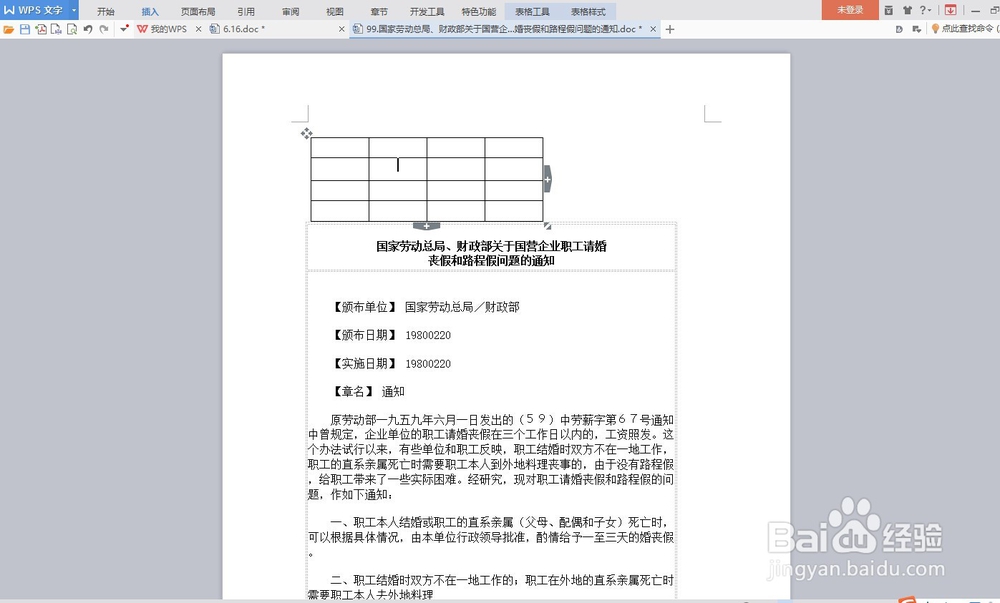Click the export to PDF icon
This screenshot has width=1000, height=603.
click(x=41, y=29)
